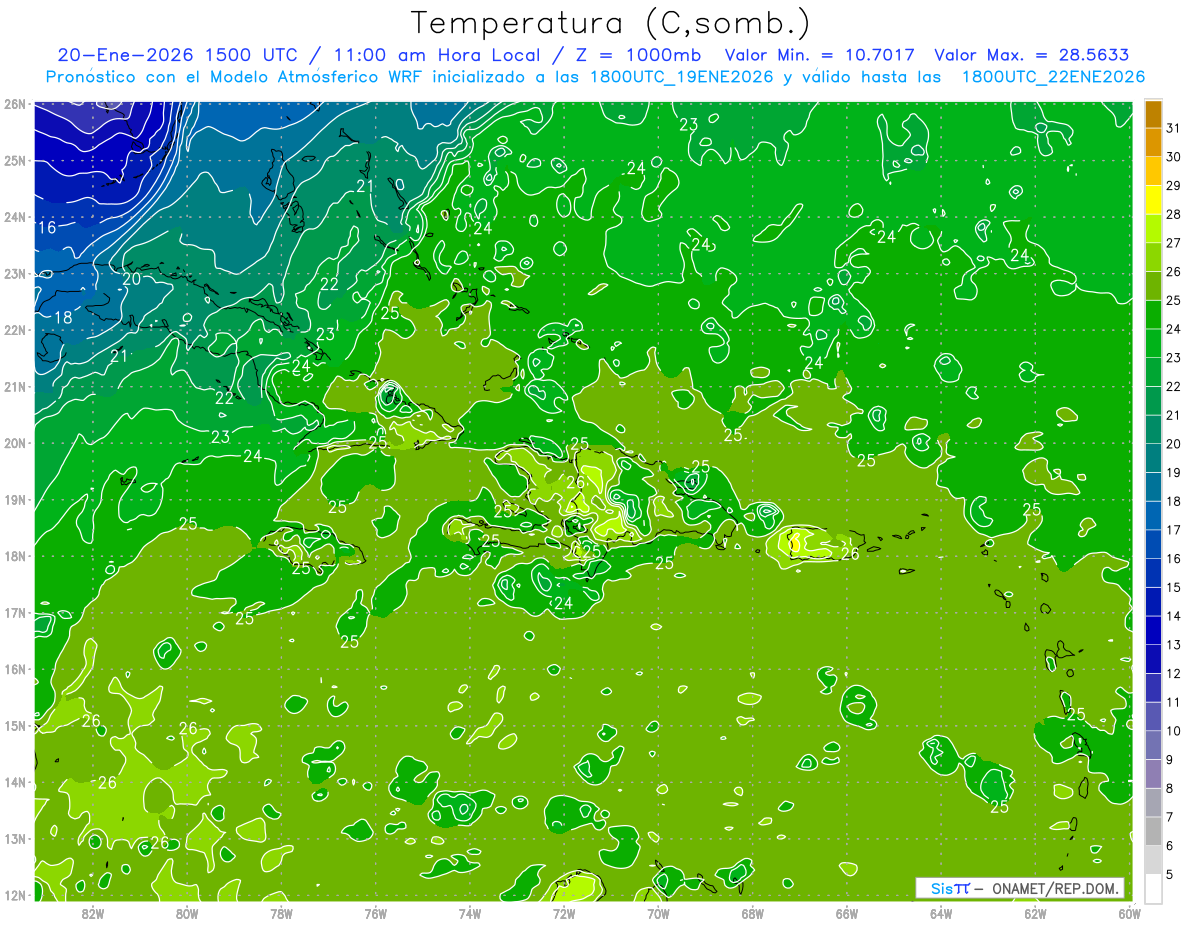
Task: Click the latitude axis label 26N
Action: tap(14, 104)
